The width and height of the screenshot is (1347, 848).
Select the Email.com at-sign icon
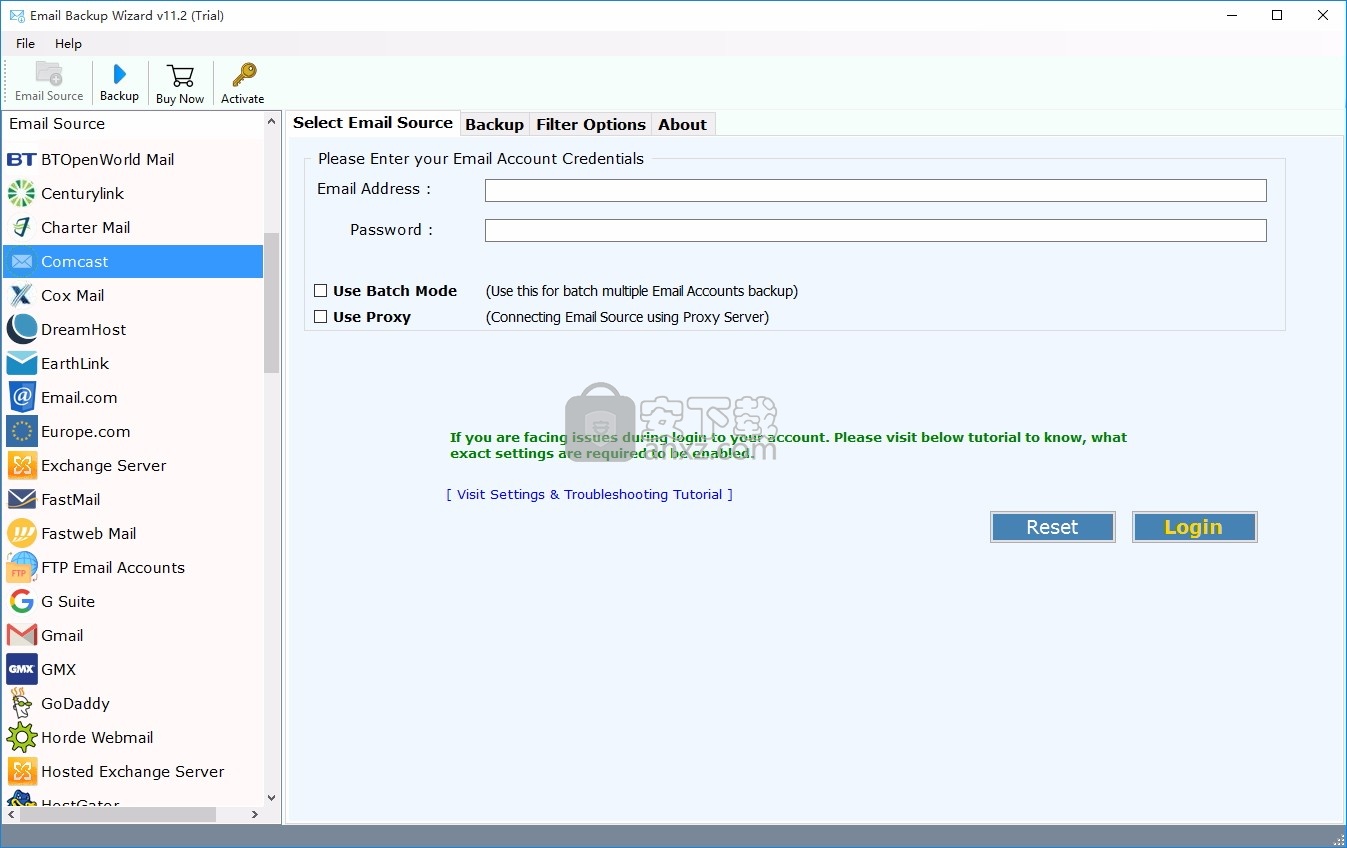click(21, 397)
